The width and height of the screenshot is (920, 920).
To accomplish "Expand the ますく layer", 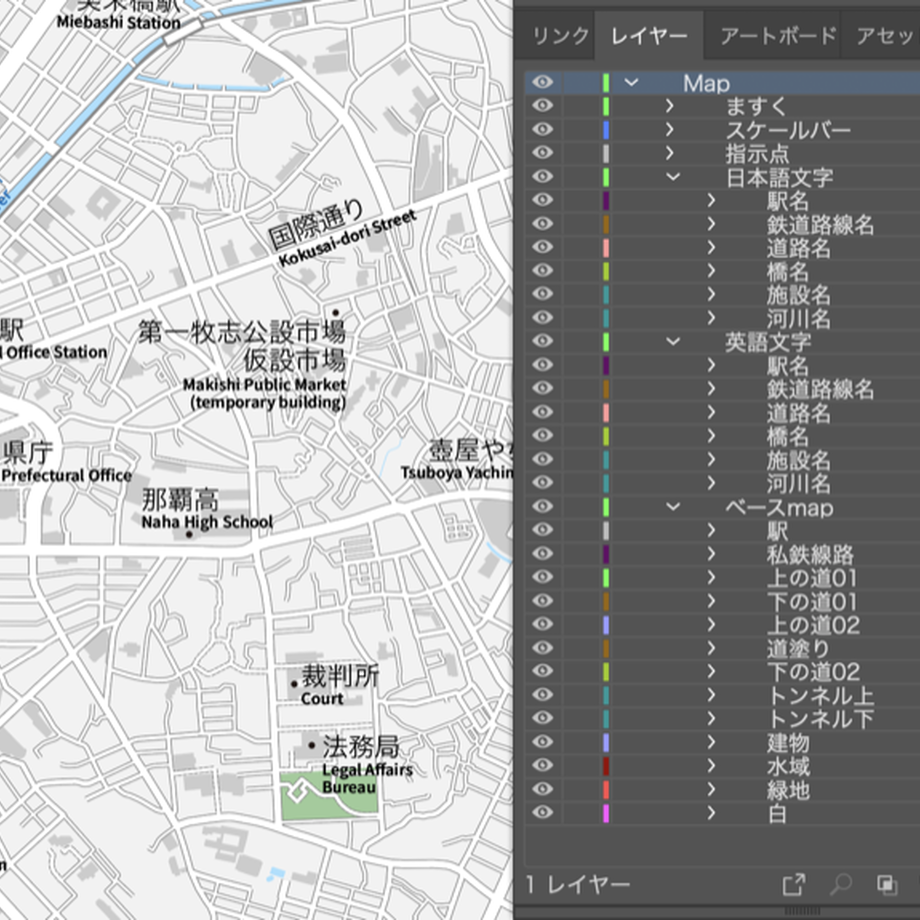I will pos(670,106).
